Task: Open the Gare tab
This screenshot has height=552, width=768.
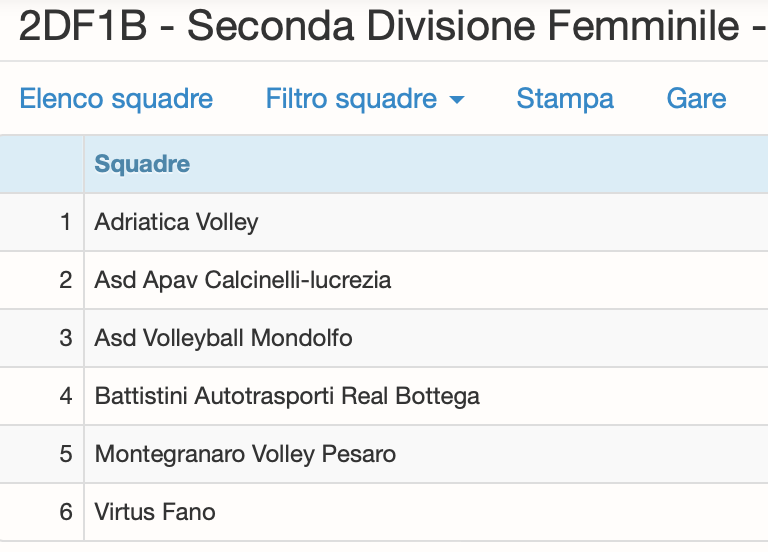Action: (696, 98)
